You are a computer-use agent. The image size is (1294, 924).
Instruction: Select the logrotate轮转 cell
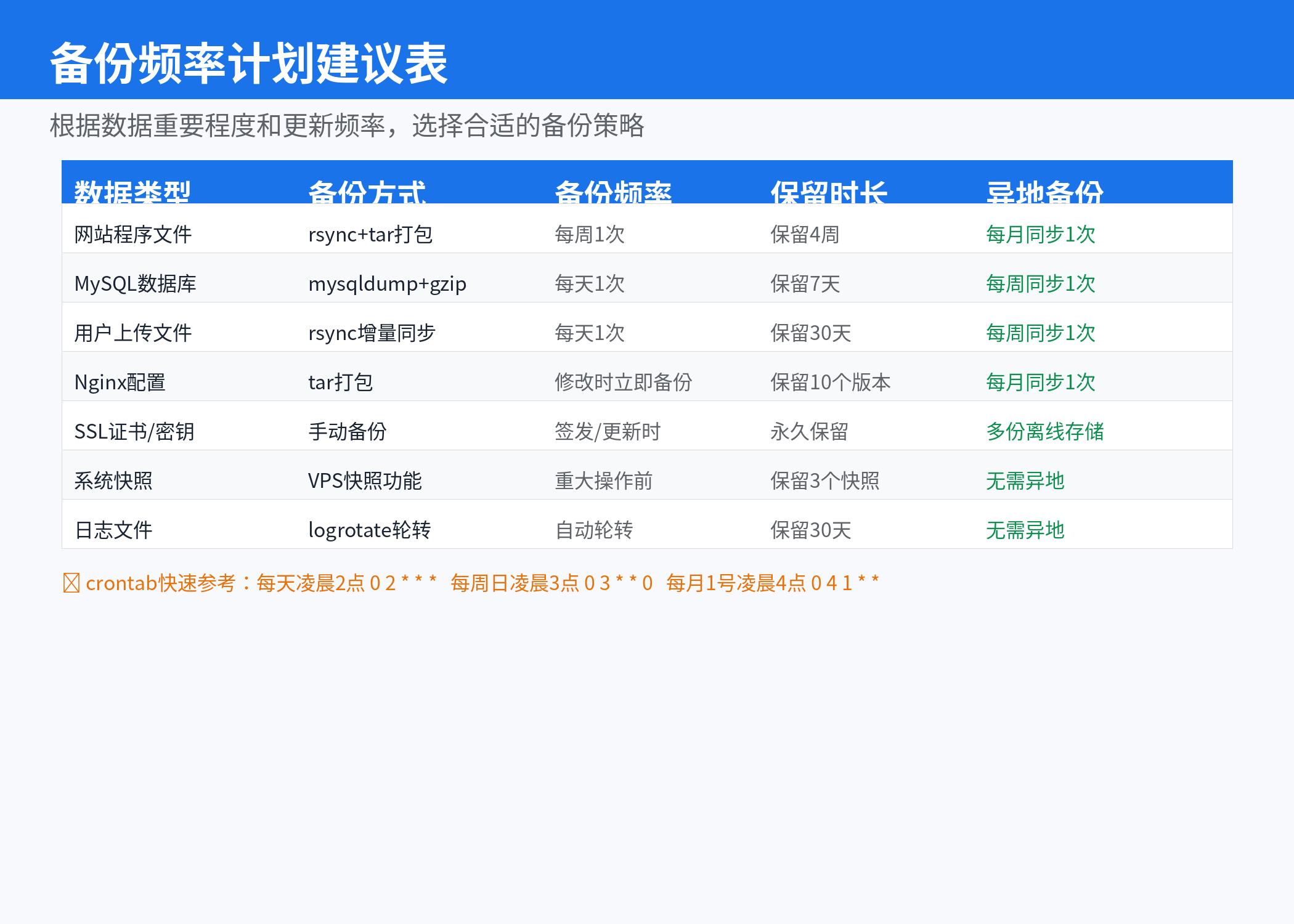(x=369, y=530)
